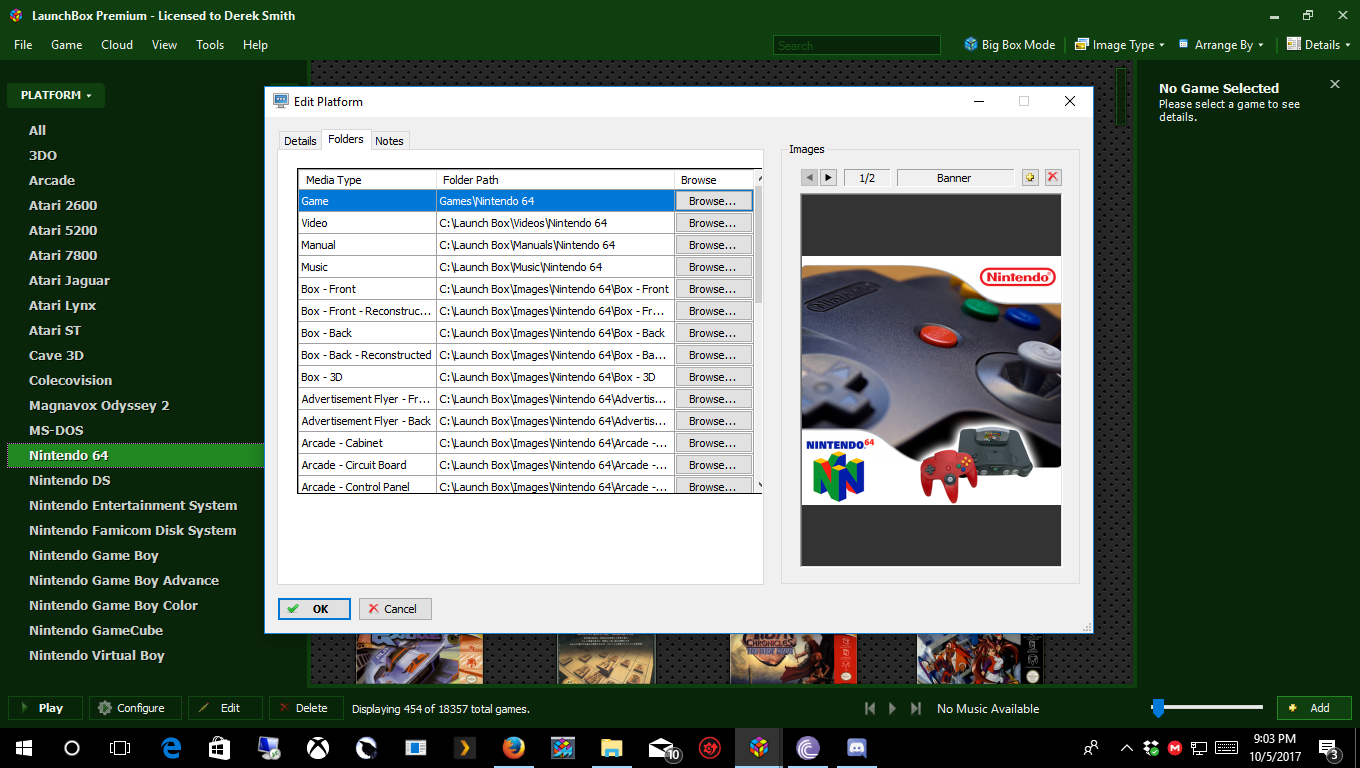Image resolution: width=1360 pixels, height=768 pixels.
Task: Open Cortana search circle on taskbar
Action: click(x=72, y=748)
